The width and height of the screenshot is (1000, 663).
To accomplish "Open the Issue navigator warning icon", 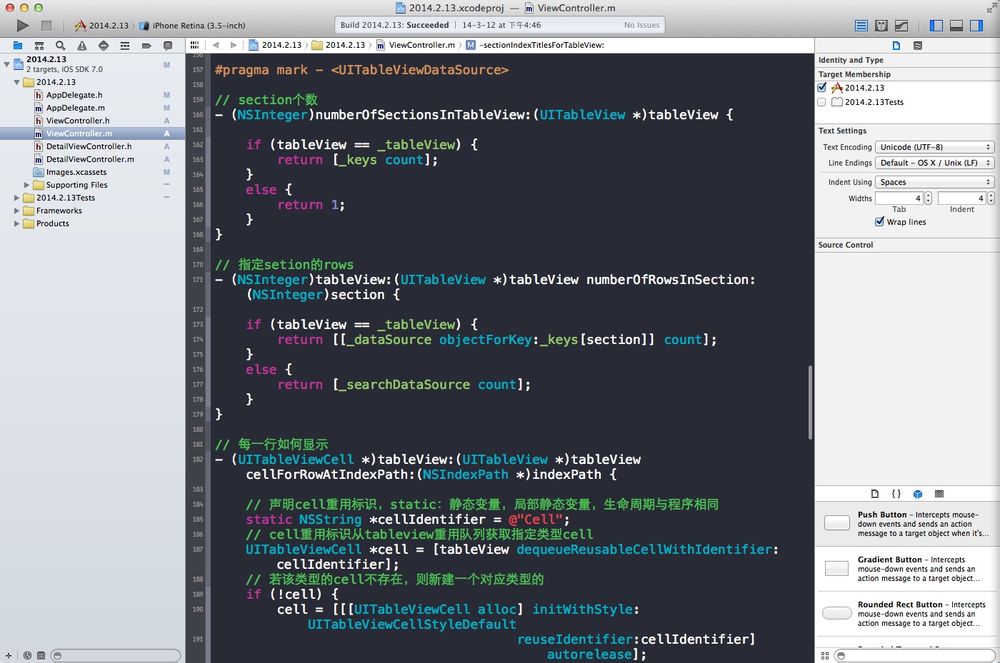I will [82, 45].
